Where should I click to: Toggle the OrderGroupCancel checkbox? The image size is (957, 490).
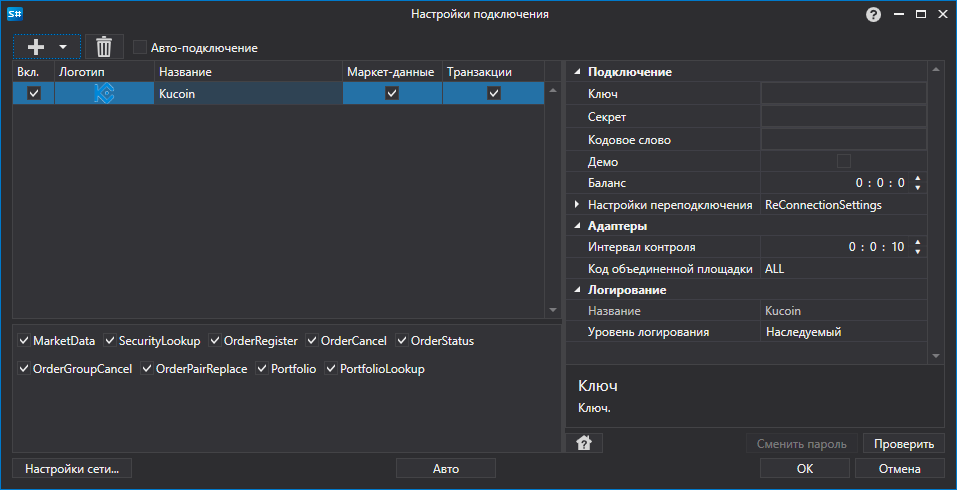pos(24,369)
